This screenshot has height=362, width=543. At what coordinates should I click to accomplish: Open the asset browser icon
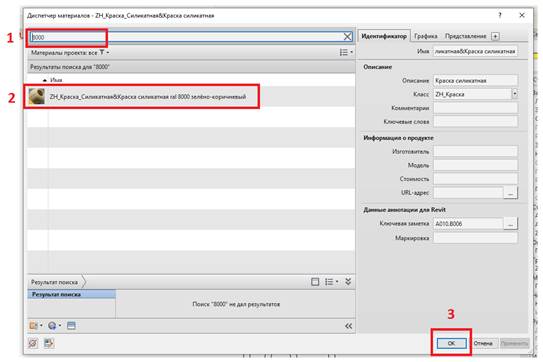click(x=71, y=326)
